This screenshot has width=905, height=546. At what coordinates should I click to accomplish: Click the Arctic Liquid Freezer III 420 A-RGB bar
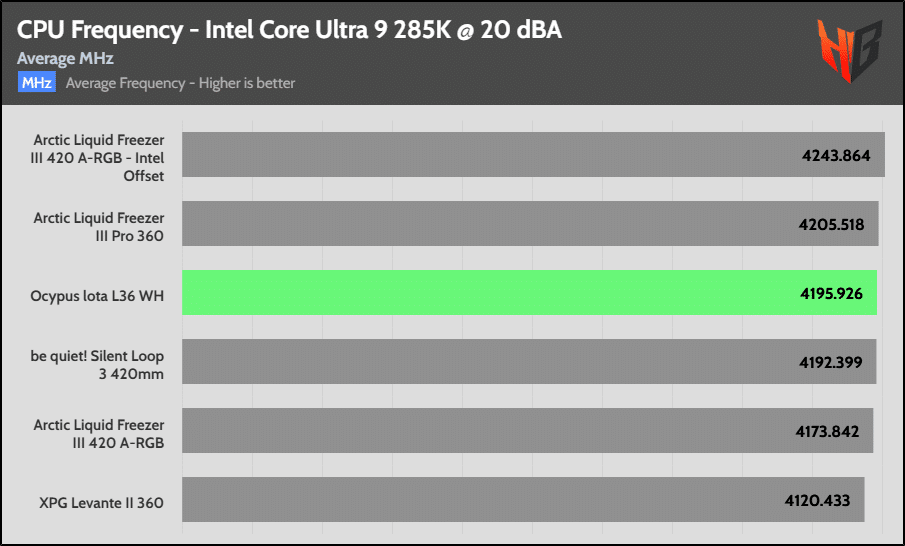pyautogui.click(x=528, y=431)
